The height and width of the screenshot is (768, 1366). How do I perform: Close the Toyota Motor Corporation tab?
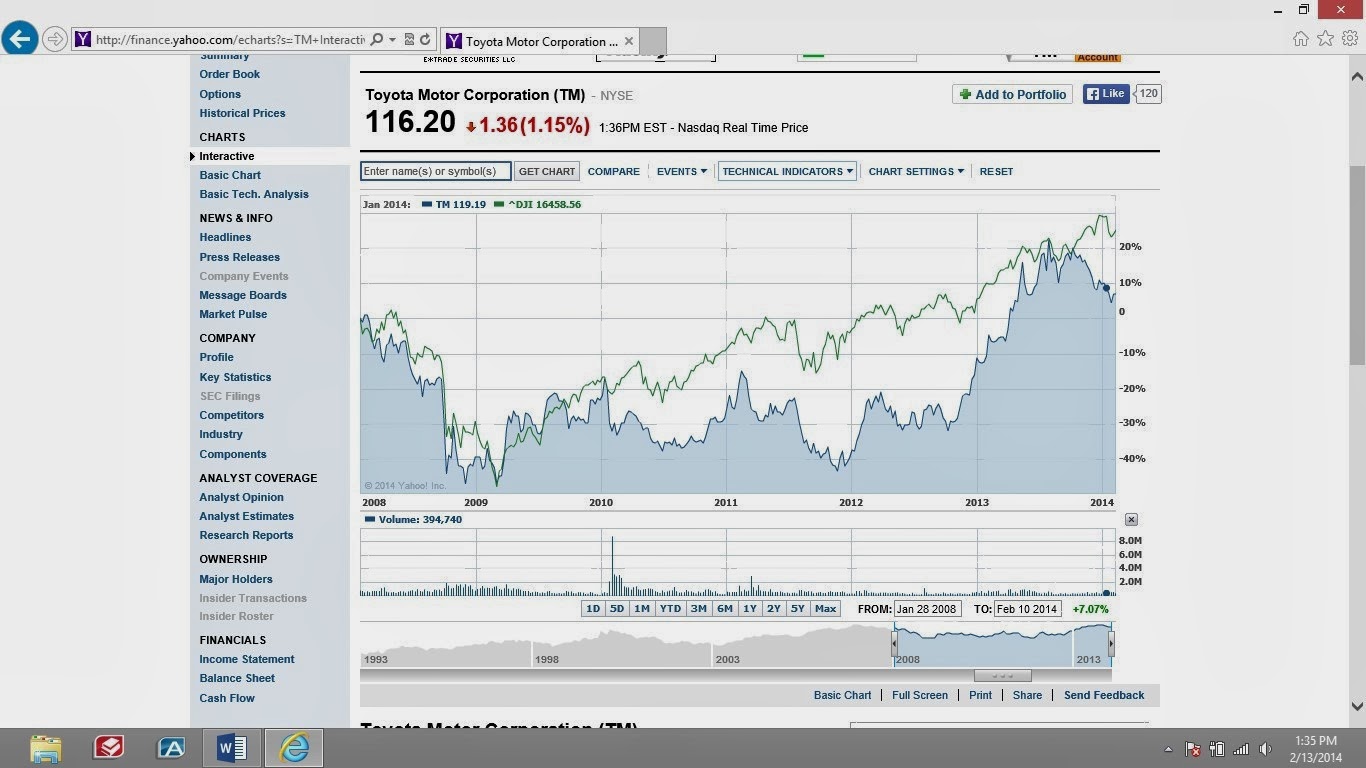click(629, 41)
